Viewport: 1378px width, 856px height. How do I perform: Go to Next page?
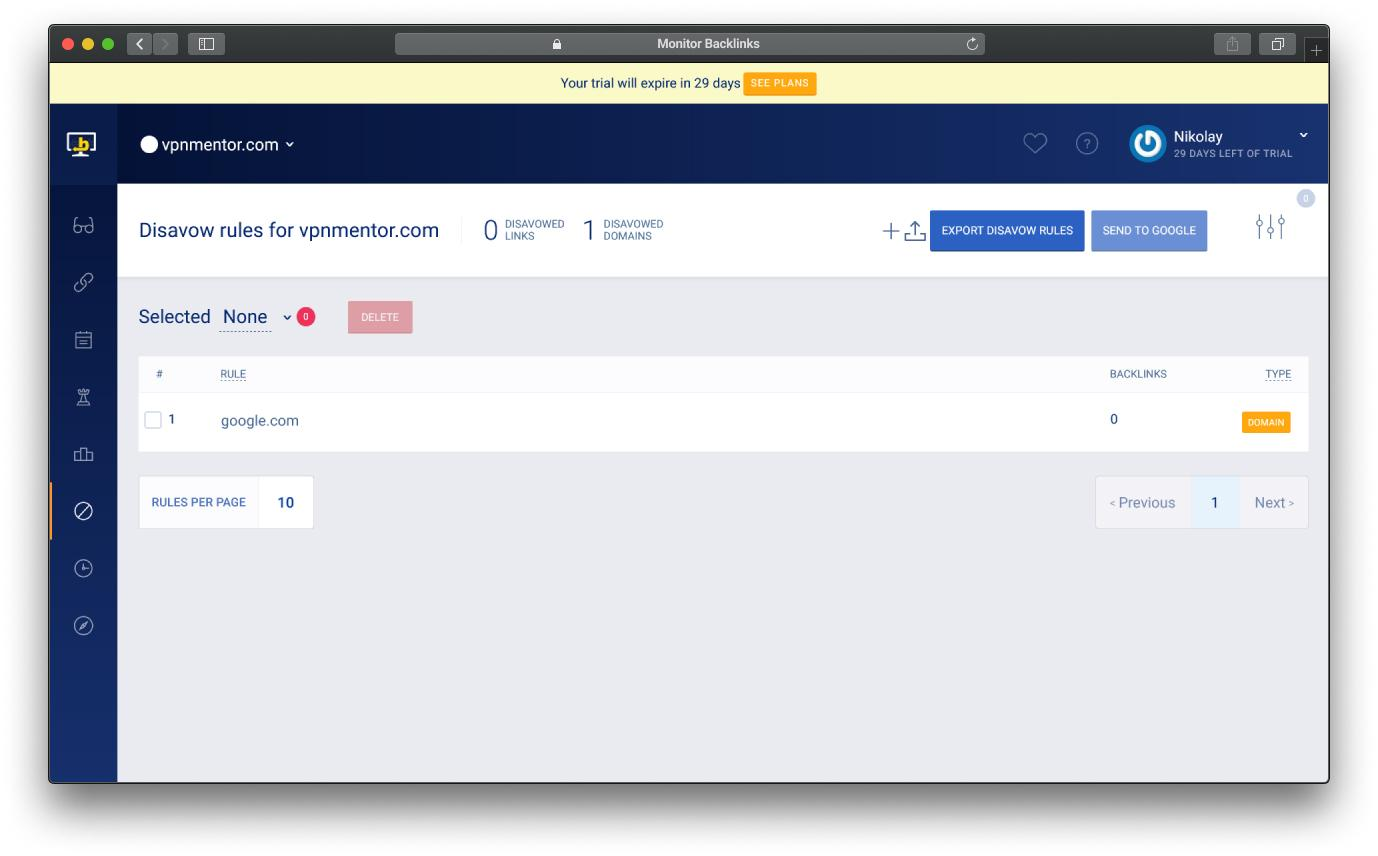[x=1274, y=503]
